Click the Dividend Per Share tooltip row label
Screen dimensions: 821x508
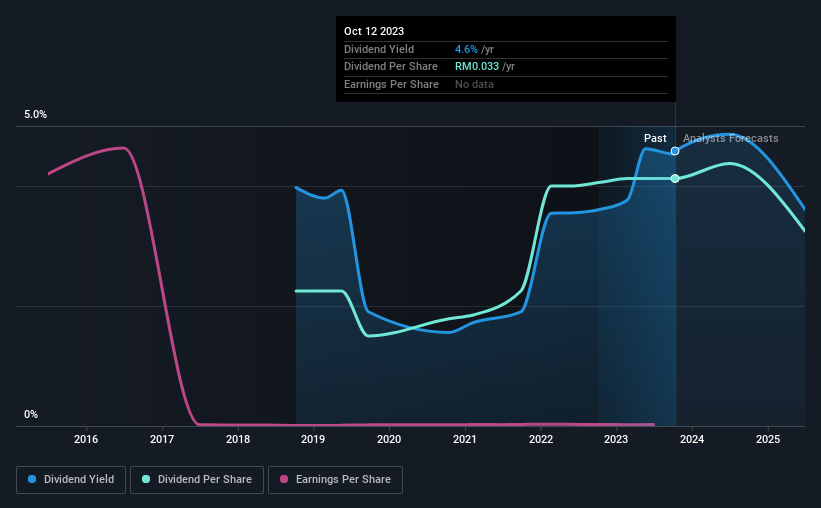(x=391, y=67)
